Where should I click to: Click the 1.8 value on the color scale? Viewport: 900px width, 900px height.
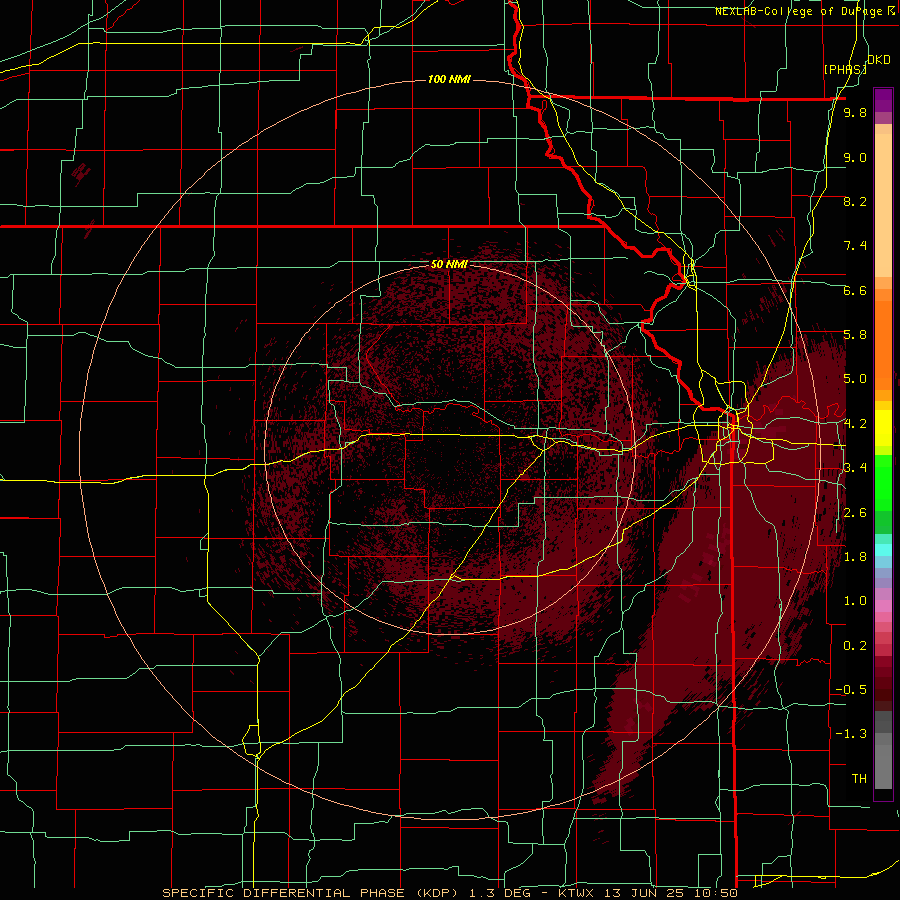pyautogui.click(x=855, y=557)
